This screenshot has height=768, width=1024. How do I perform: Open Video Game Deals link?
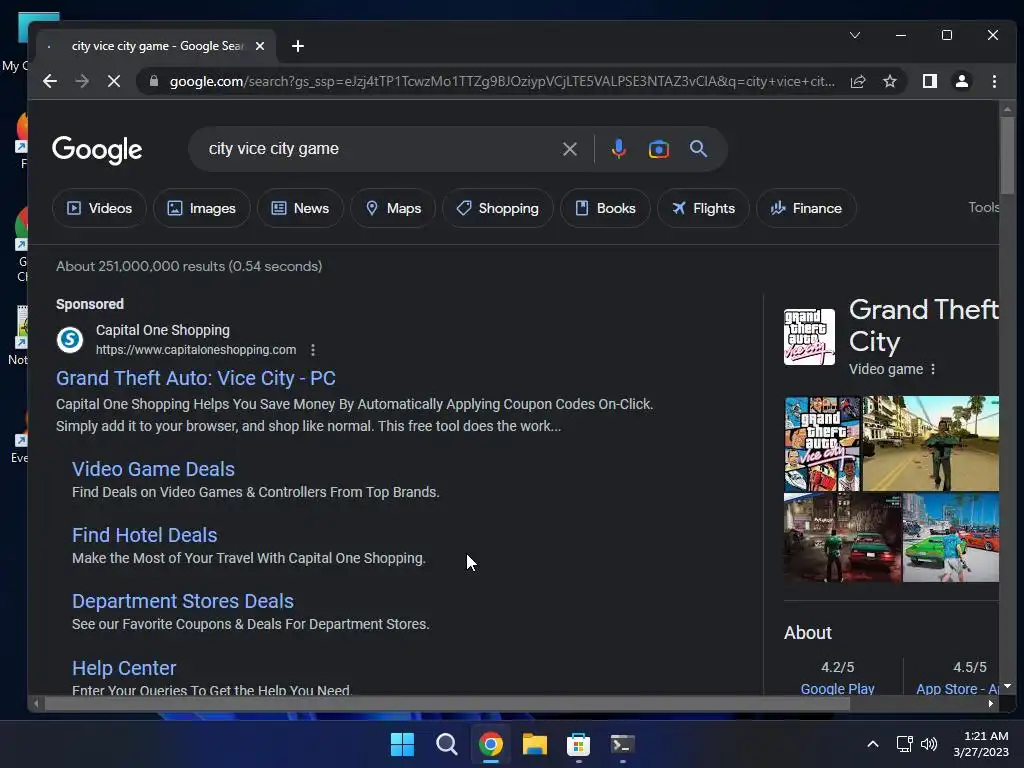[x=153, y=469]
